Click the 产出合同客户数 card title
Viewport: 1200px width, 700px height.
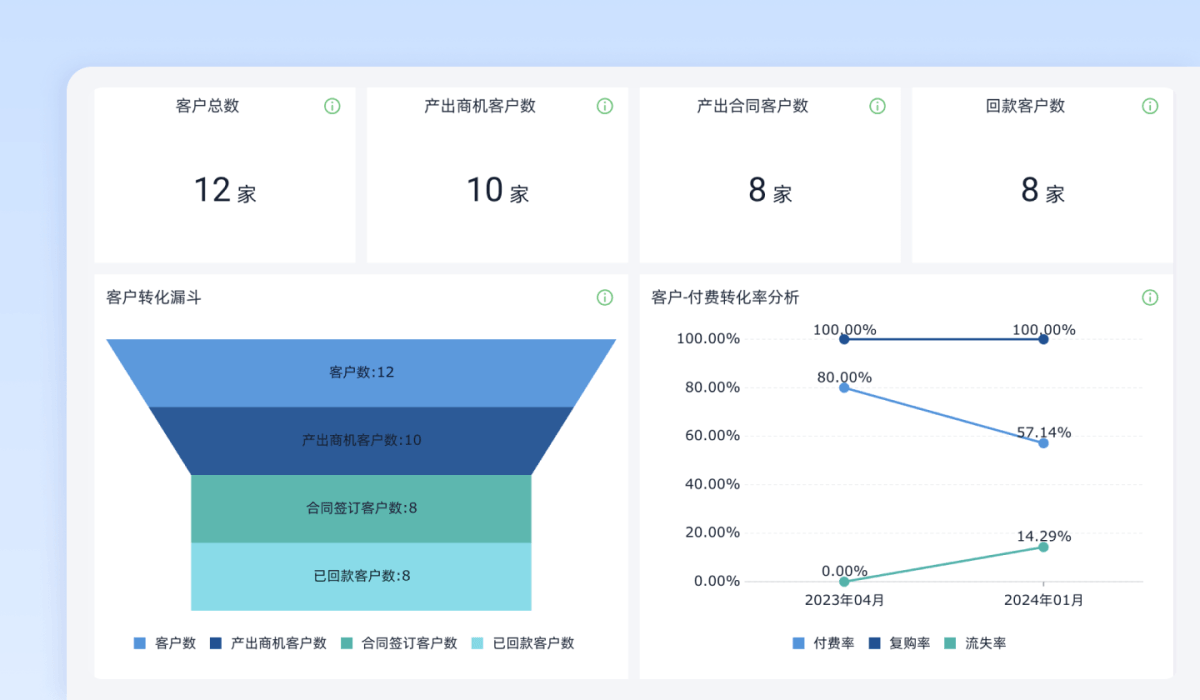pyautogui.click(x=752, y=106)
